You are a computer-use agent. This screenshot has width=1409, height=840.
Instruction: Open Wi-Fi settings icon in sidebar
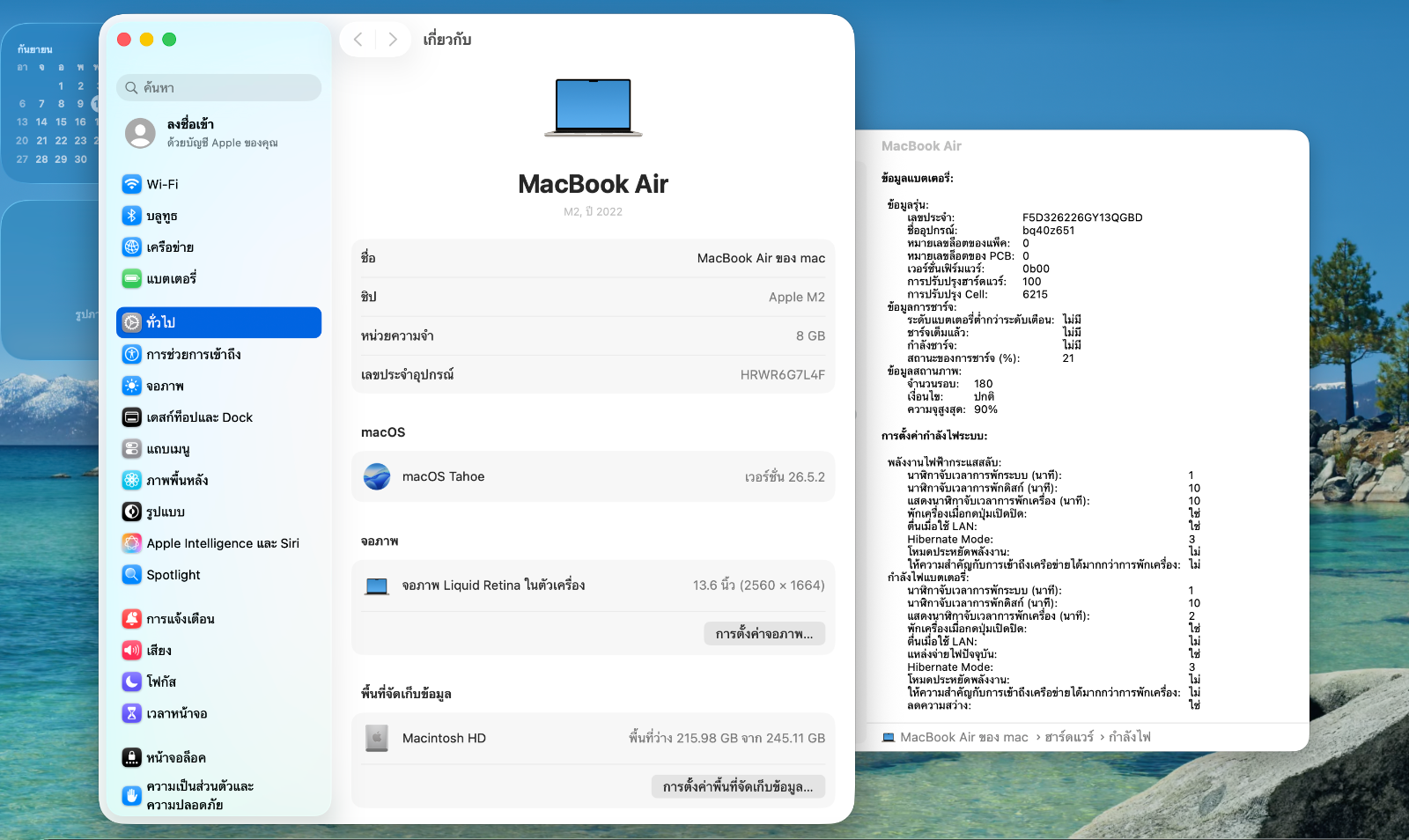pos(131,184)
